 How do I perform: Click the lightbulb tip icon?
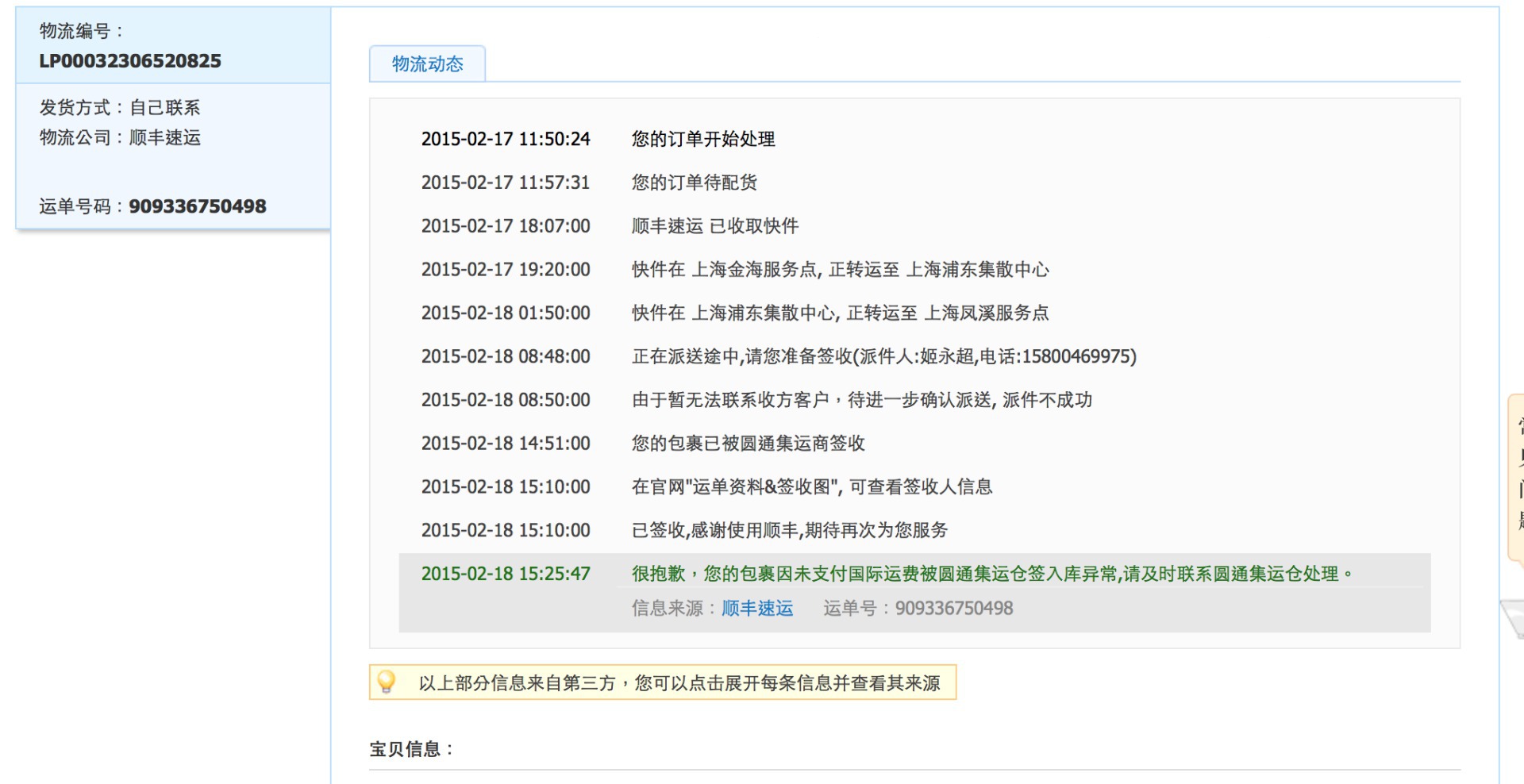point(387,682)
